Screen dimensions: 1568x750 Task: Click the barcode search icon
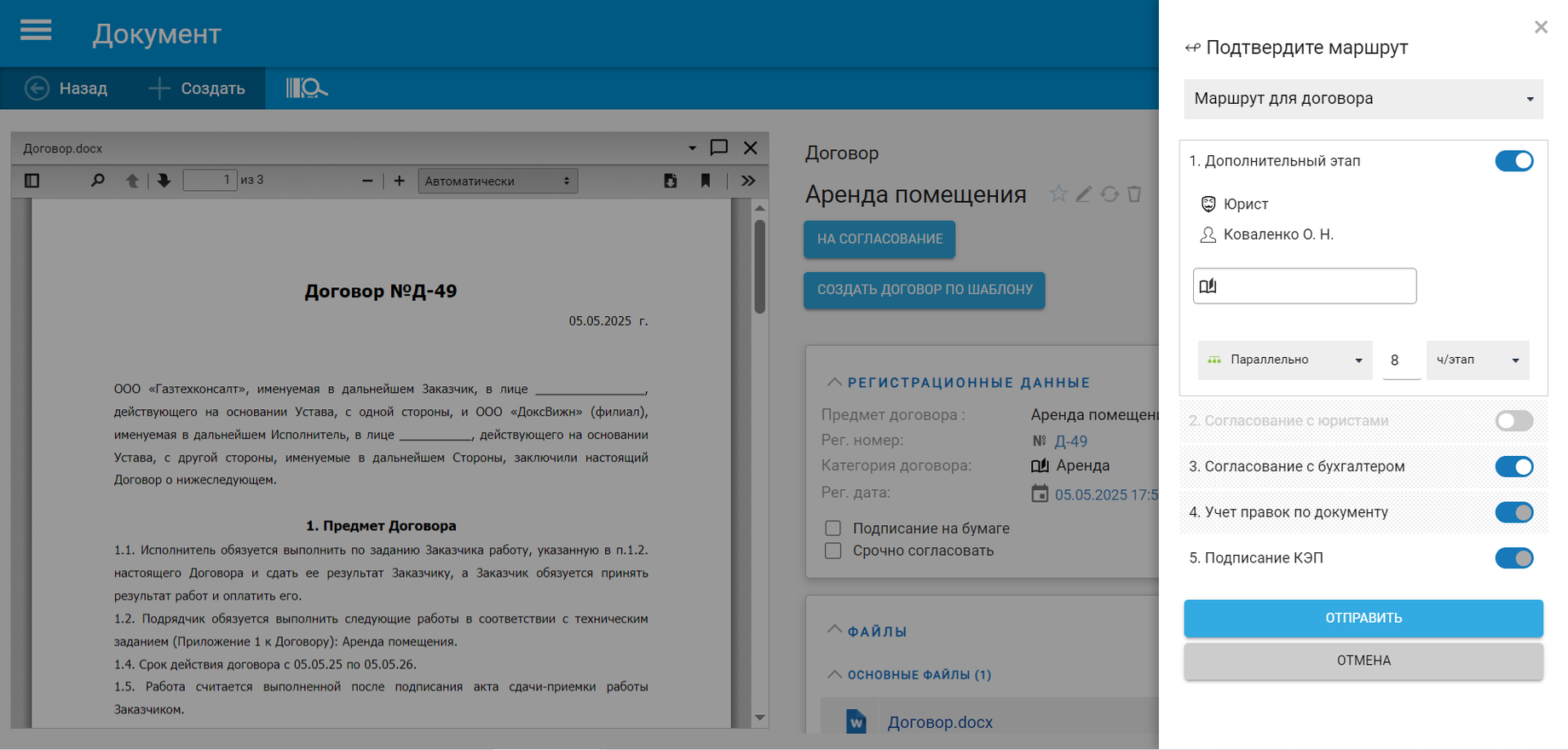point(305,88)
